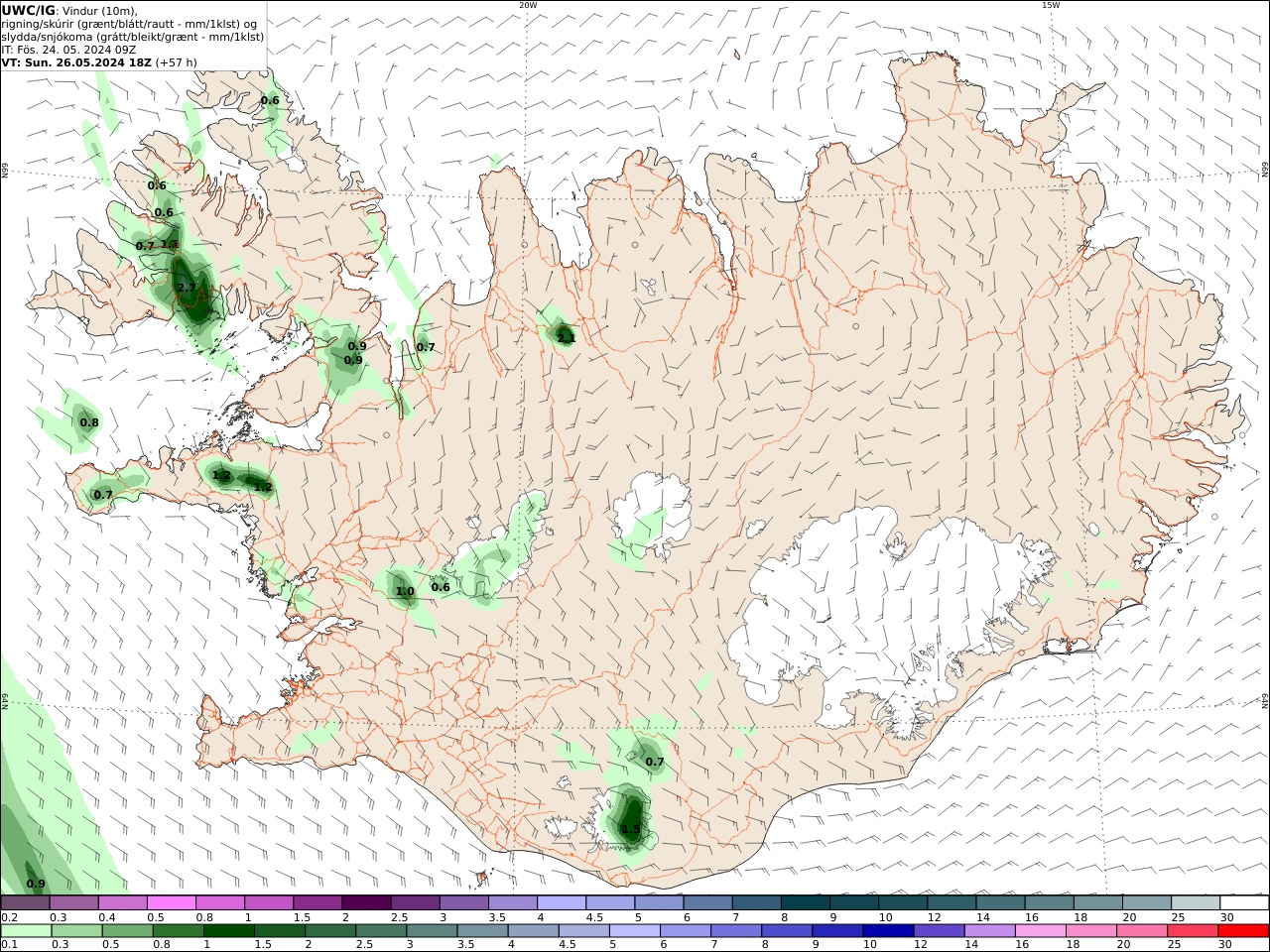Select the darkest purple swatch labeled 2 in upper legend

(x=366, y=903)
